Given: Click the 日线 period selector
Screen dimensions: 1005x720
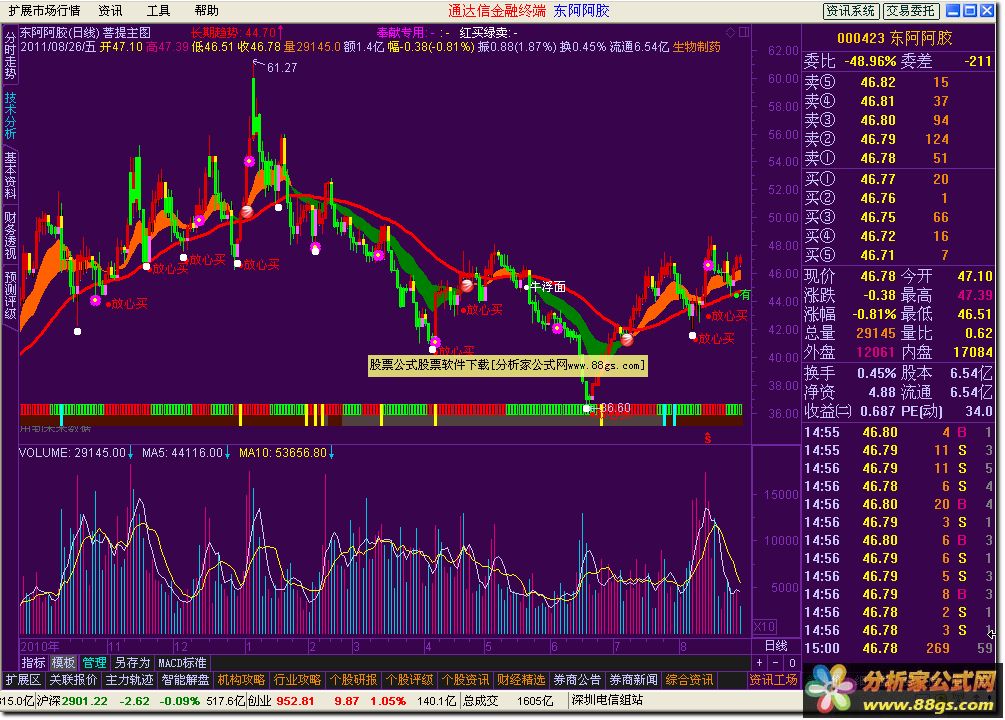Looking at the screenshot, I should [x=776, y=646].
